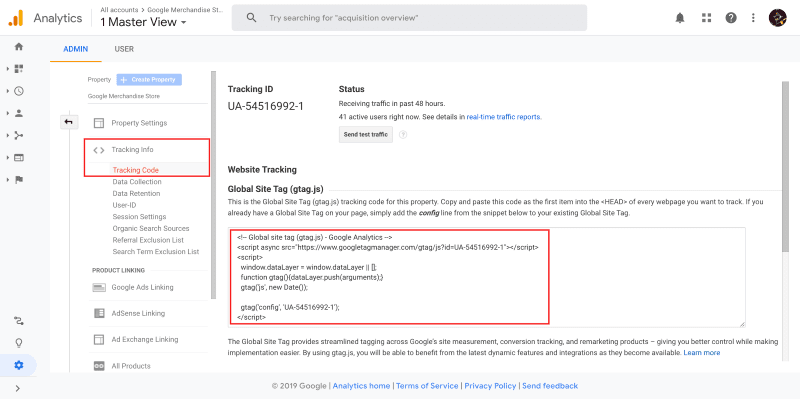Click the Ad Exchange Linking icon

(x=99, y=339)
